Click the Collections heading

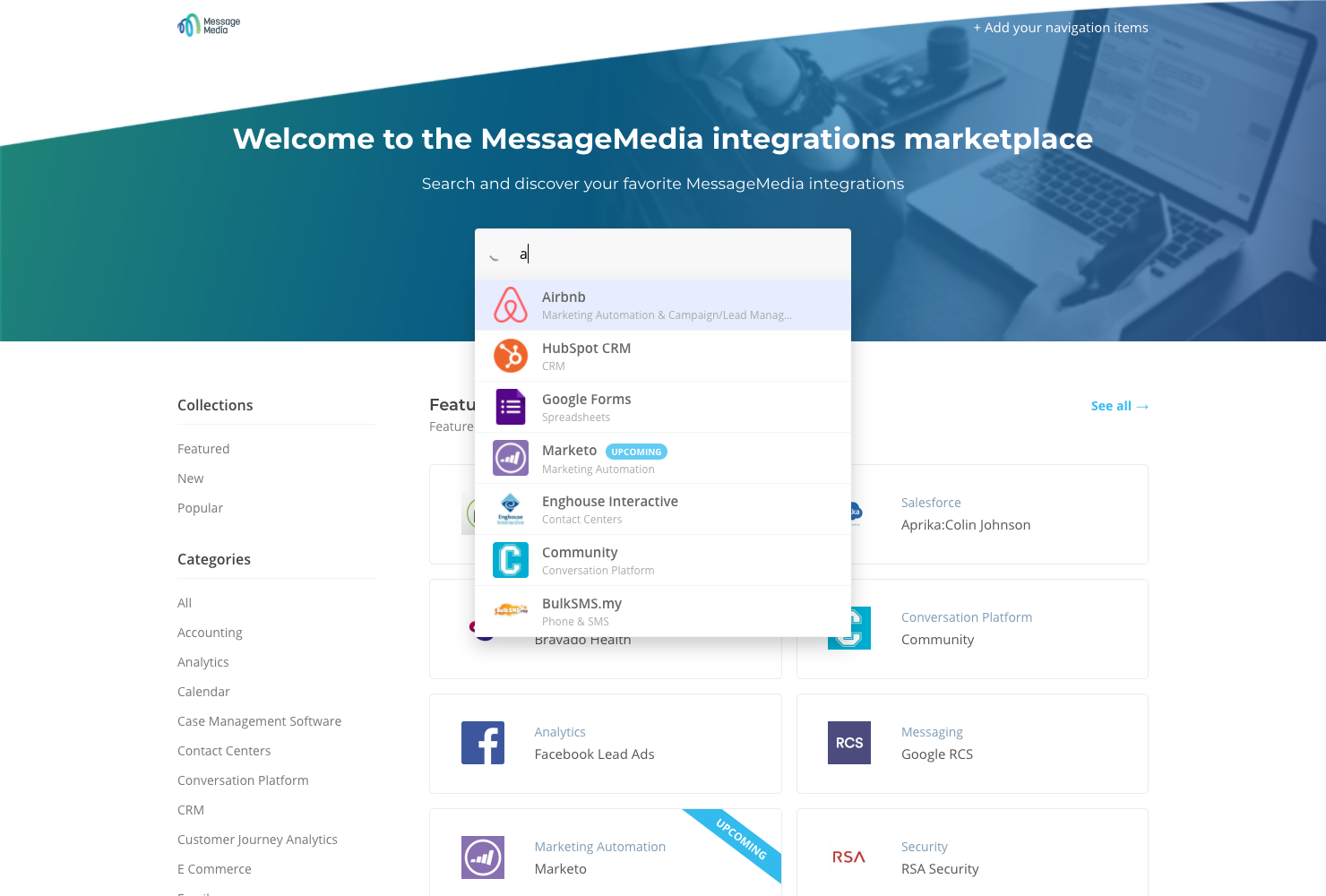215,405
